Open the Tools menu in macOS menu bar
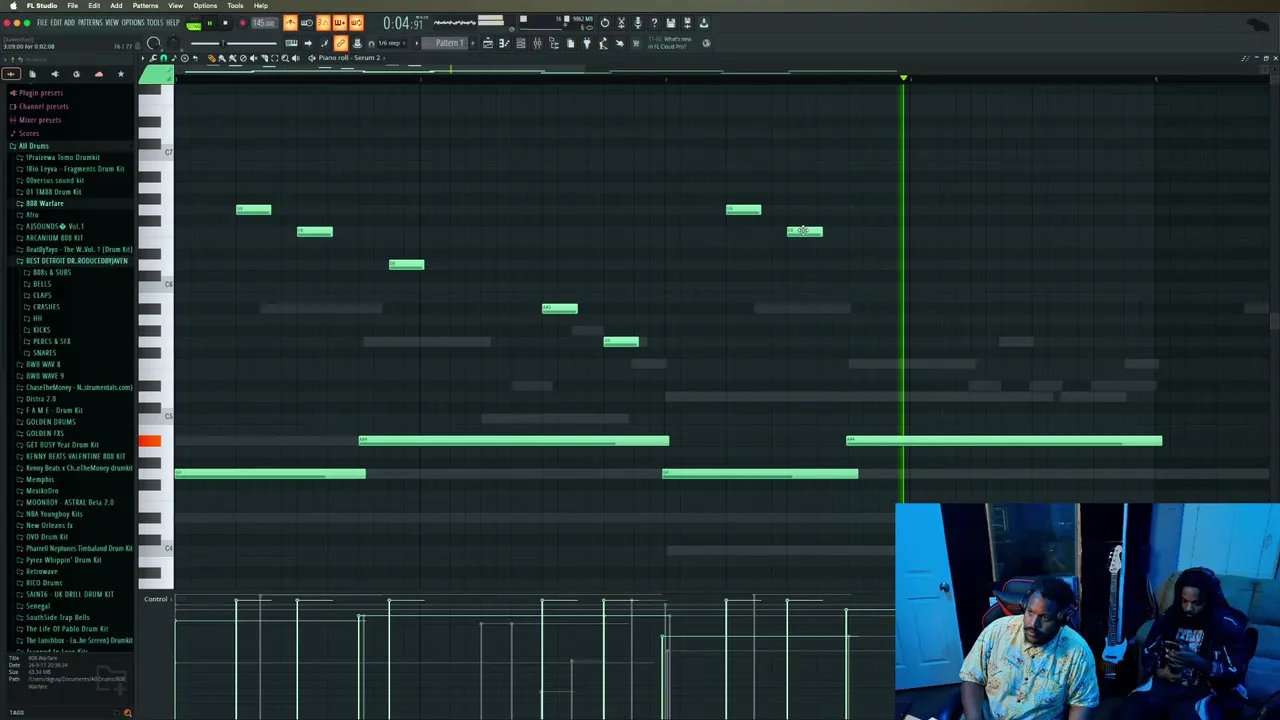This screenshot has height=720, width=1280. click(x=235, y=5)
